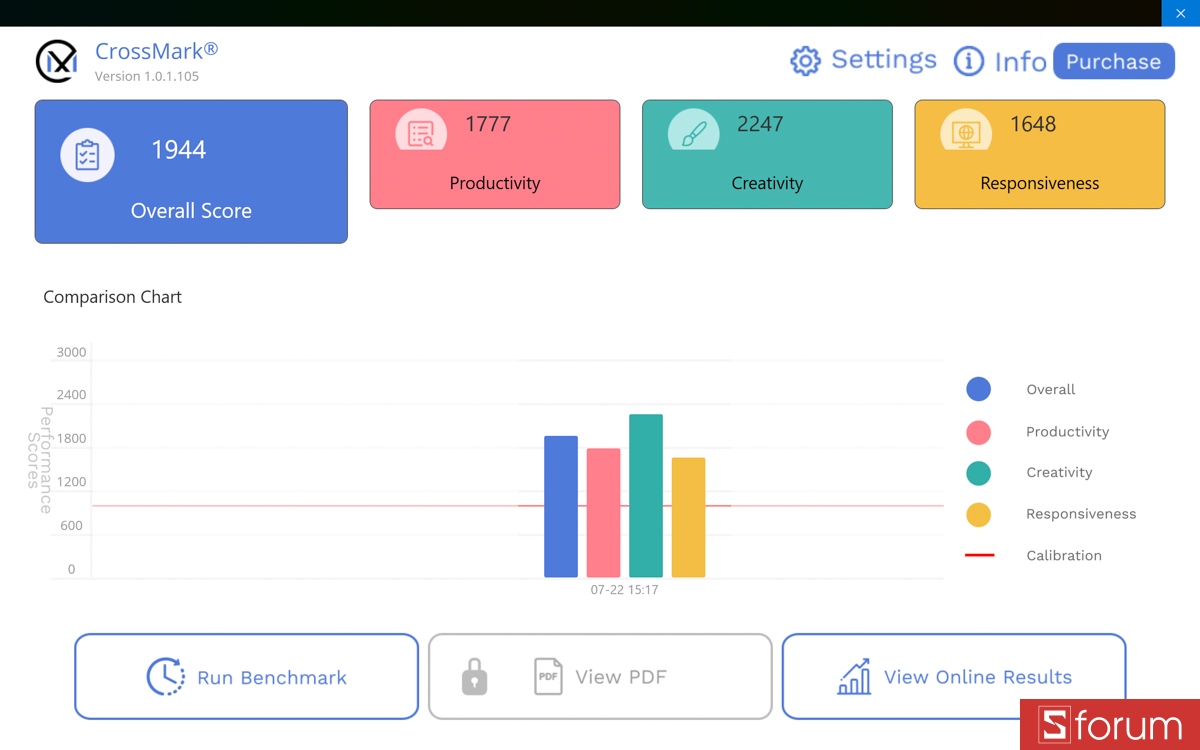Screen dimensions: 1200x750
Task: Click the 1800 axis tick label
Action: click(x=72, y=439)
